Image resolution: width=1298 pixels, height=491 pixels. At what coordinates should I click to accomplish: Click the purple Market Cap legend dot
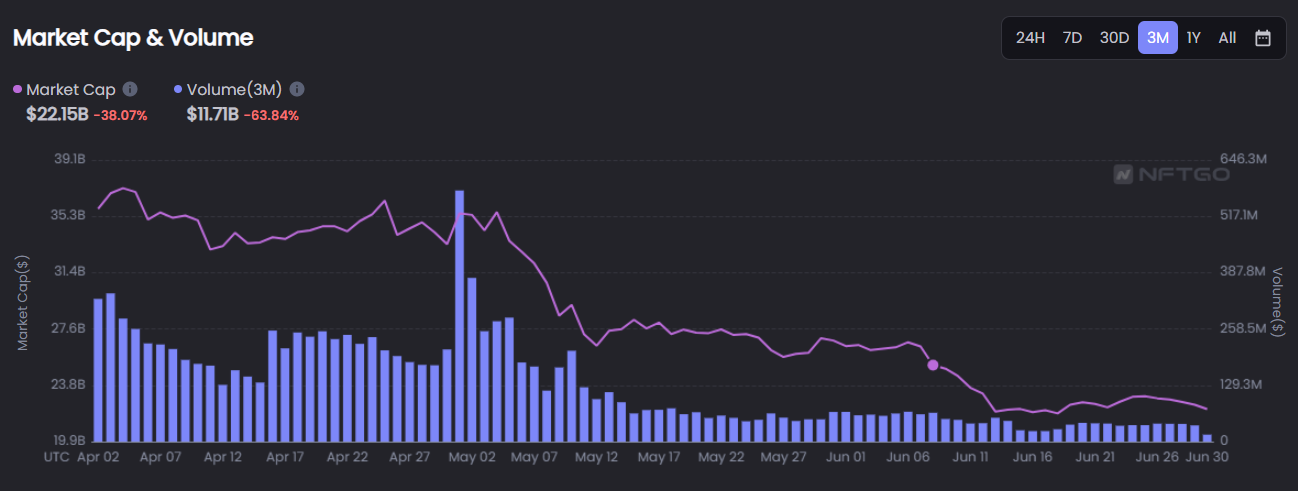click(x=18, y=89)
